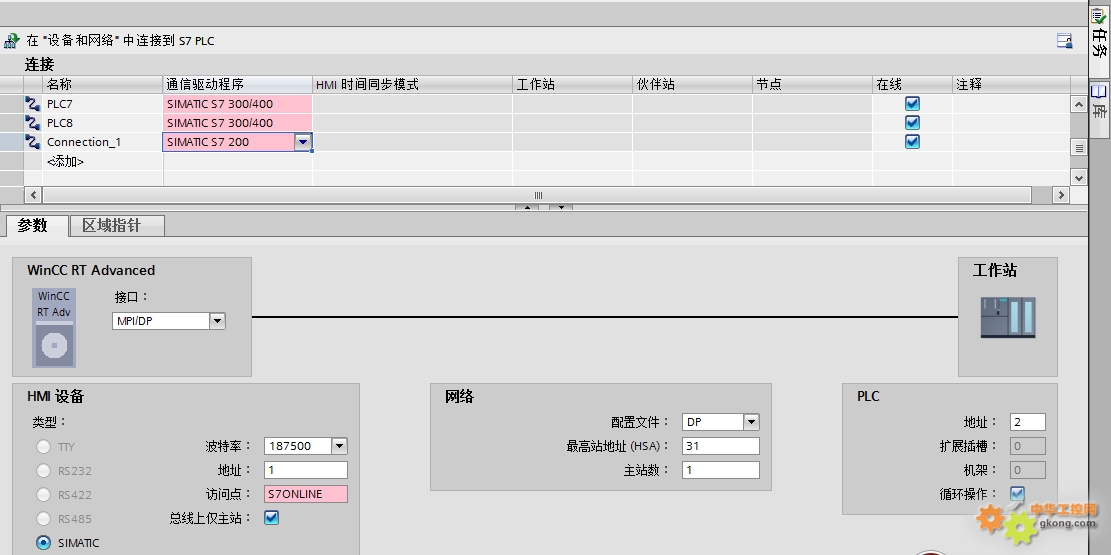This screenshot has width=1111, height=555.
Task: Select the RS422 radio button
Action: point(44,495)
